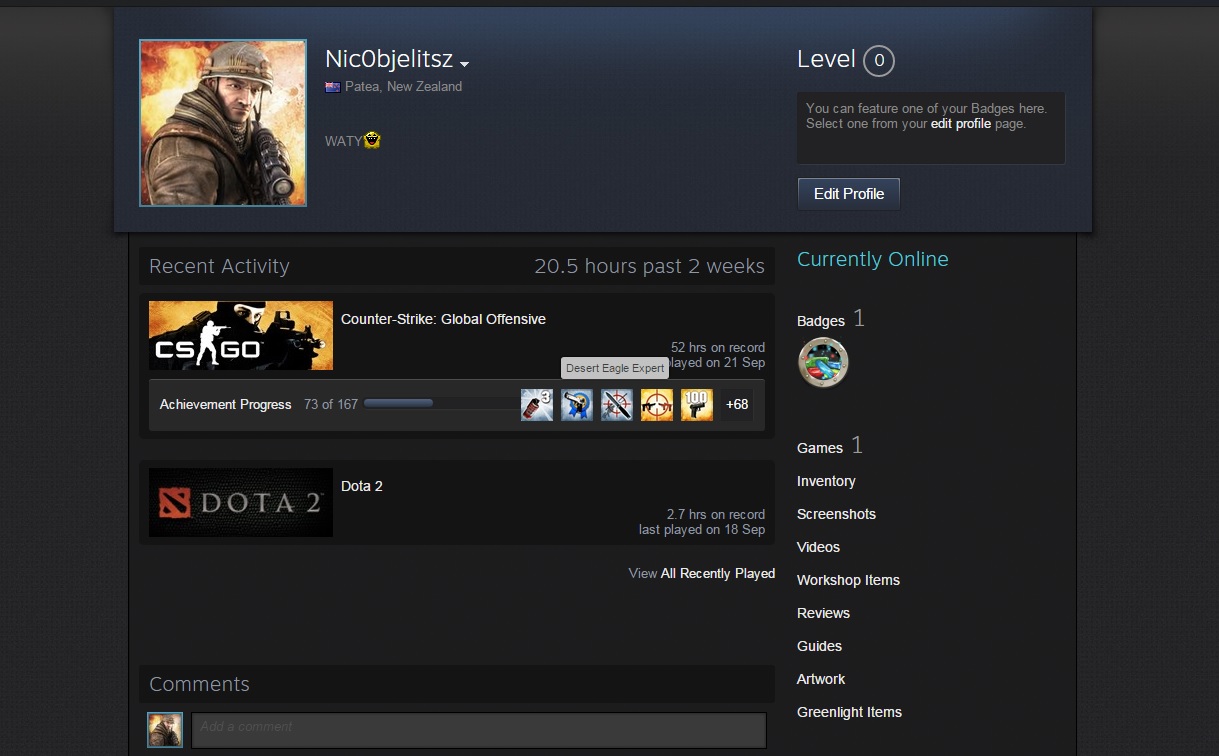
Task: Click the 2.7 hrs on record text
Action: click(716, 514)
